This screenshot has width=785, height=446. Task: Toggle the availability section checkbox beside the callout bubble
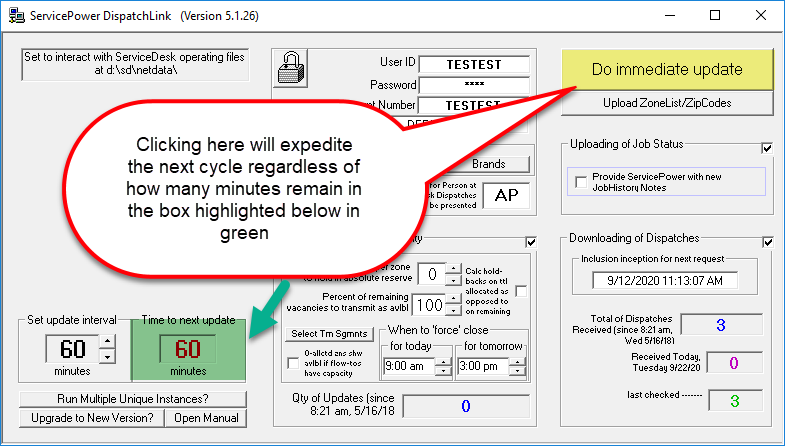click(531, 242)
